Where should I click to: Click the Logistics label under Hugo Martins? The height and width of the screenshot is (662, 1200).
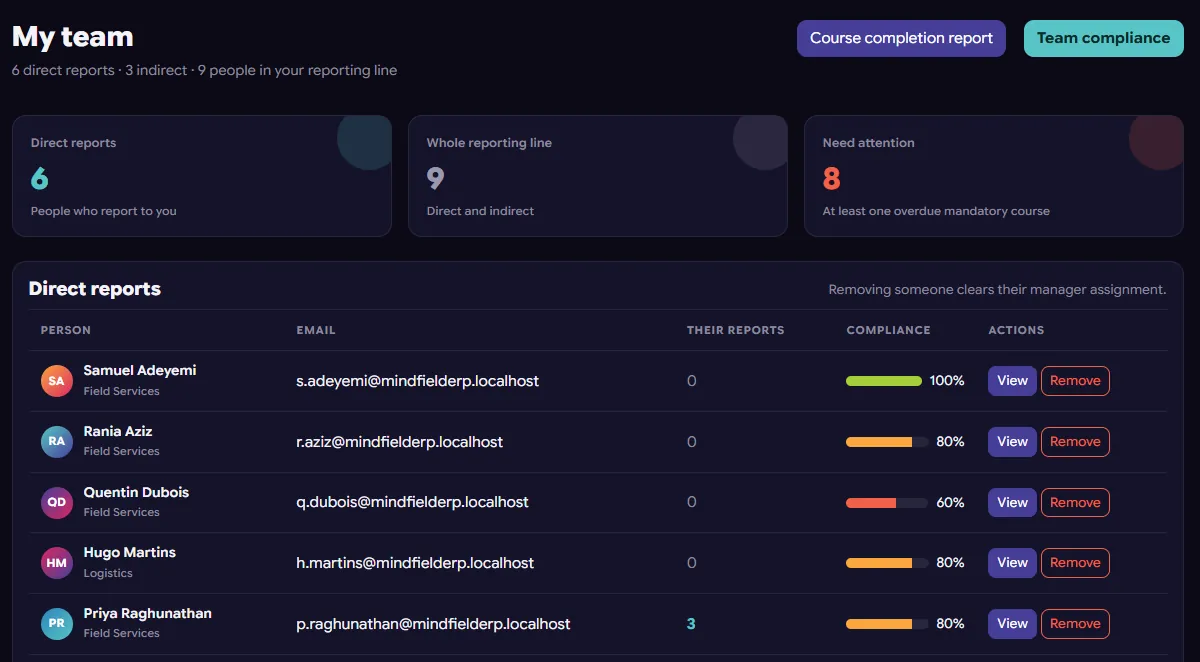(x=108, y=573)
